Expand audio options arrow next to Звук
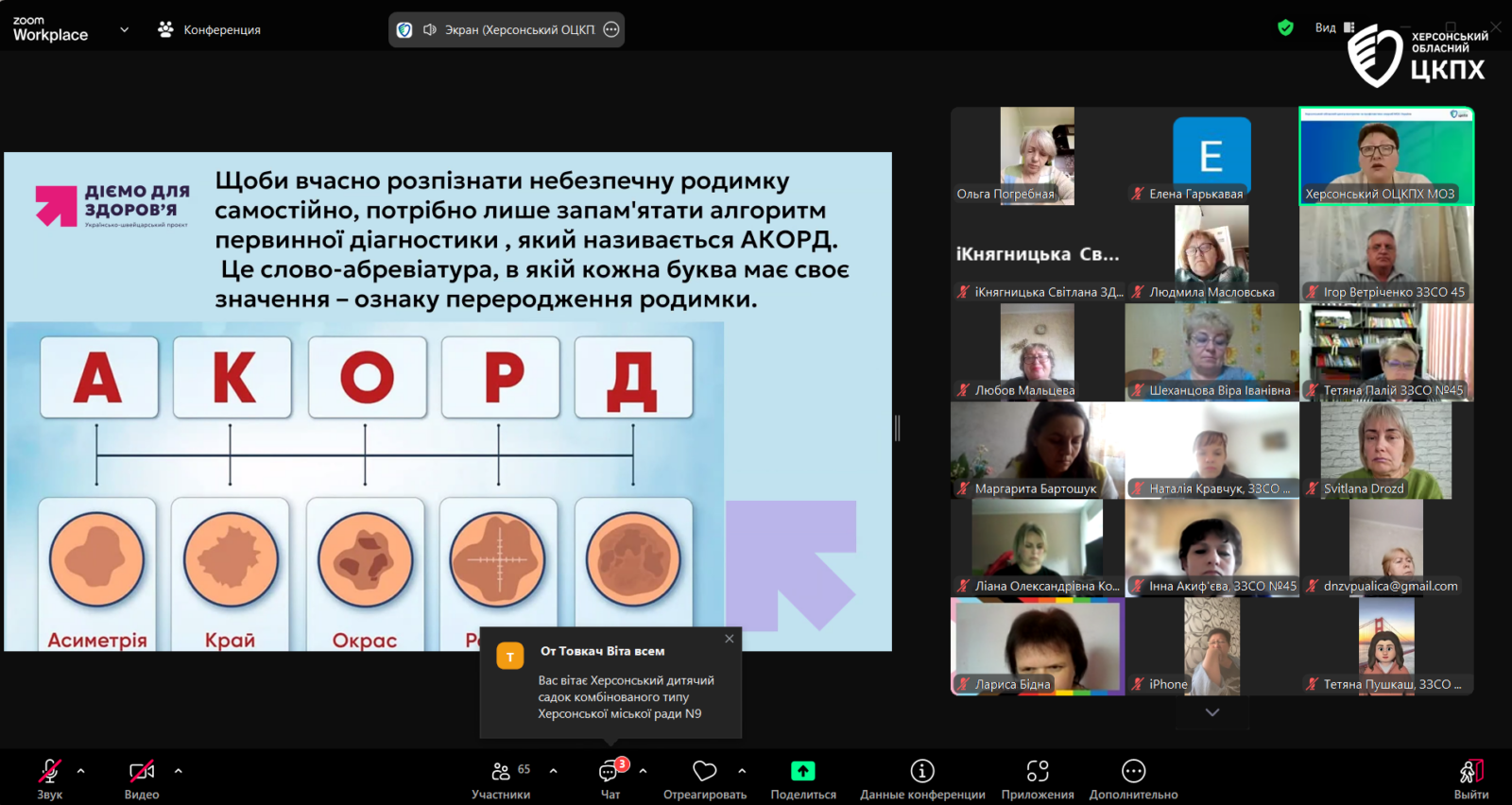The image size is (1512, 805). pyautogui.click(x=81, y=771)
